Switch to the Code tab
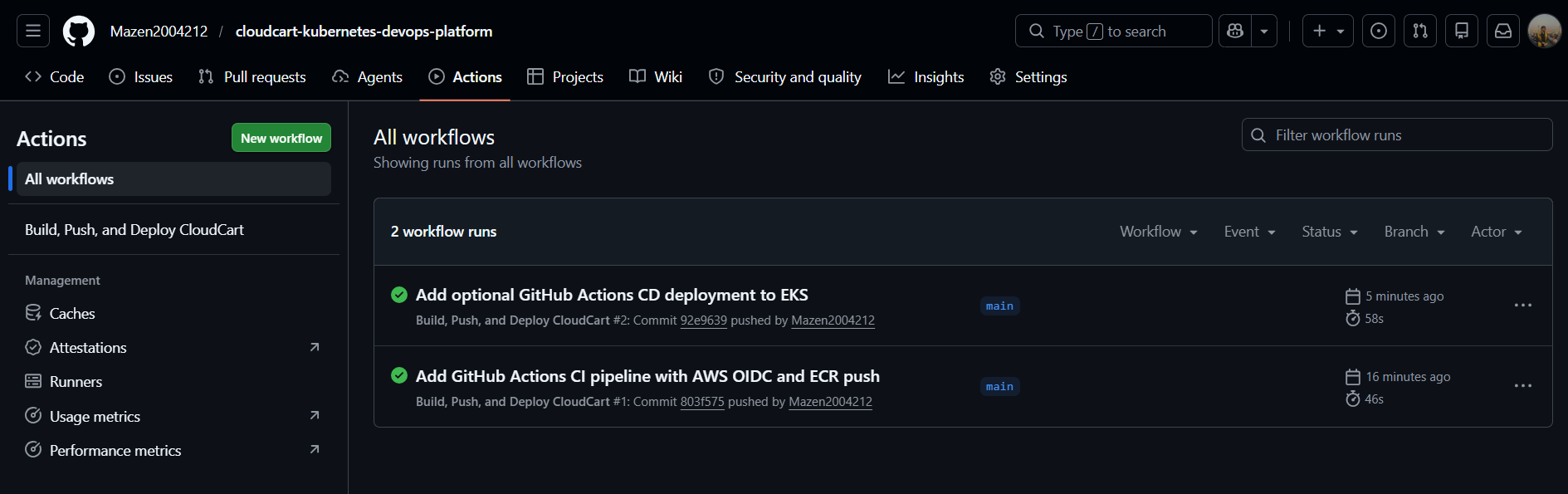Screen dimensions: 1568x494 click(55, 77)
